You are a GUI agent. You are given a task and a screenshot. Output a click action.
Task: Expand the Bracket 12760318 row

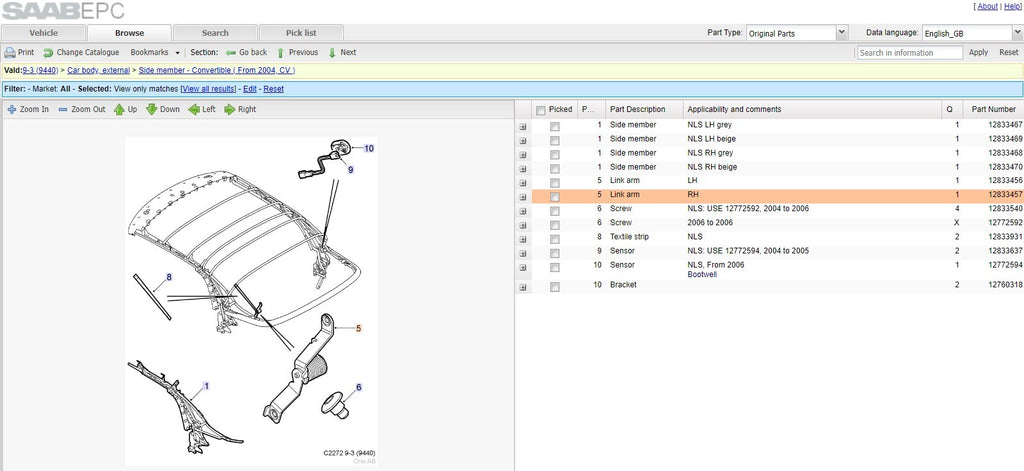pos(522,287)
